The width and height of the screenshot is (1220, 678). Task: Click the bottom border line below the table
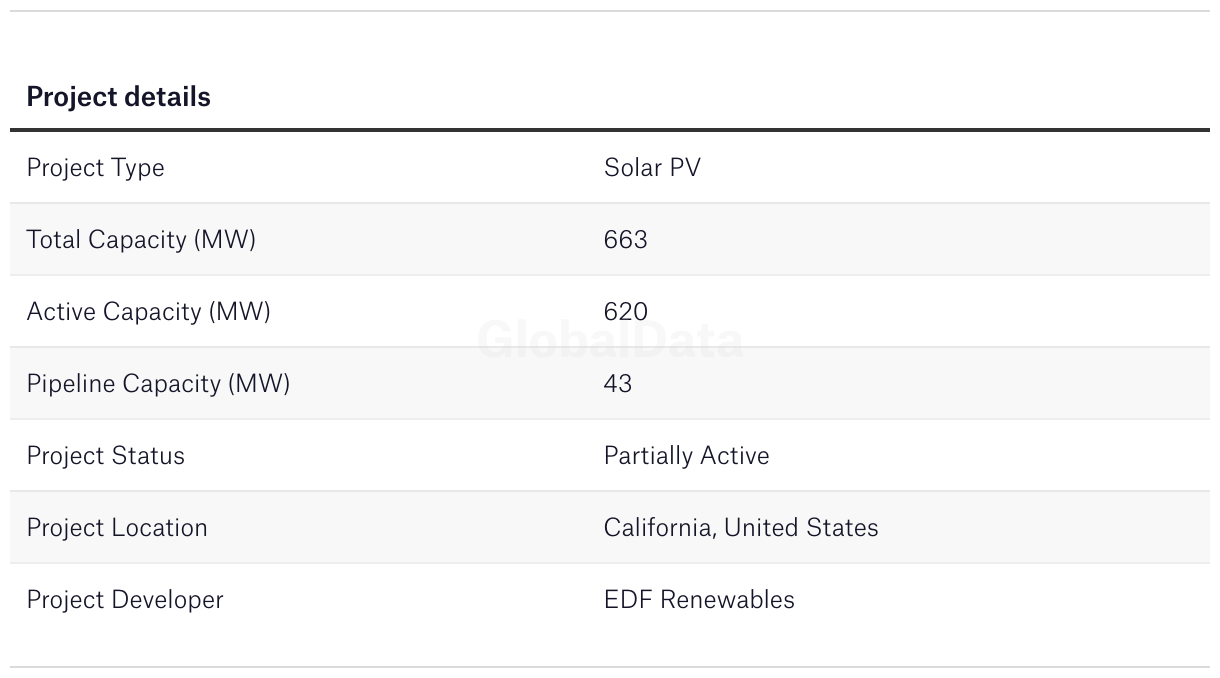click(x=610, y=667)
